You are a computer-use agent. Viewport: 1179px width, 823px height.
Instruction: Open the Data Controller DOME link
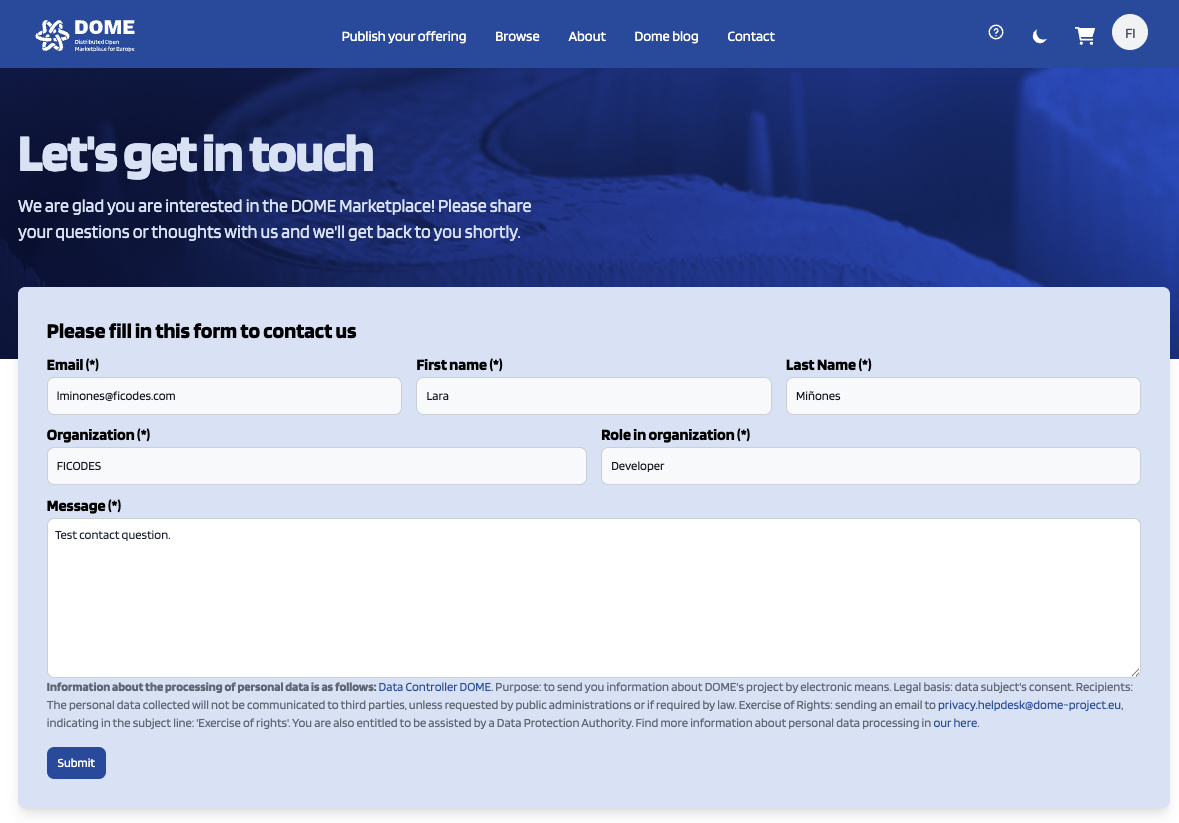pyautogui.click(x=434, y=687)
